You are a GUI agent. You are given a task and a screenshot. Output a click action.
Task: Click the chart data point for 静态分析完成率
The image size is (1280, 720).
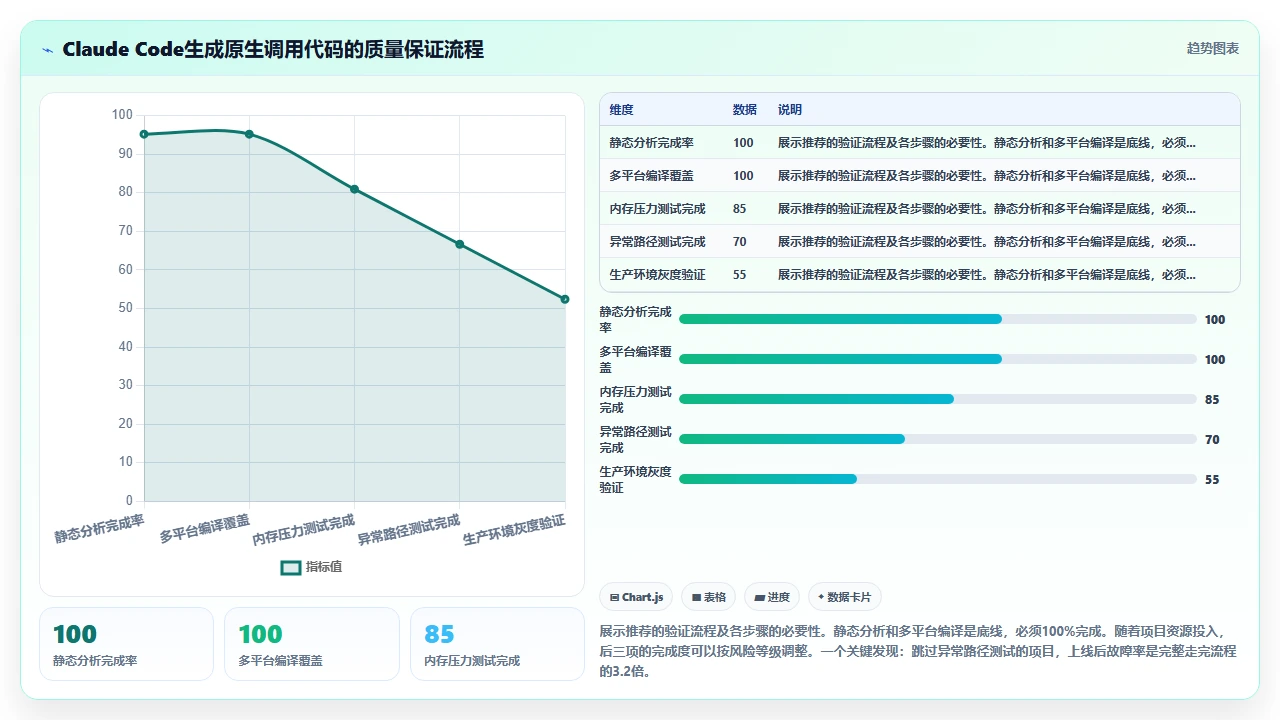coord(144,134)
